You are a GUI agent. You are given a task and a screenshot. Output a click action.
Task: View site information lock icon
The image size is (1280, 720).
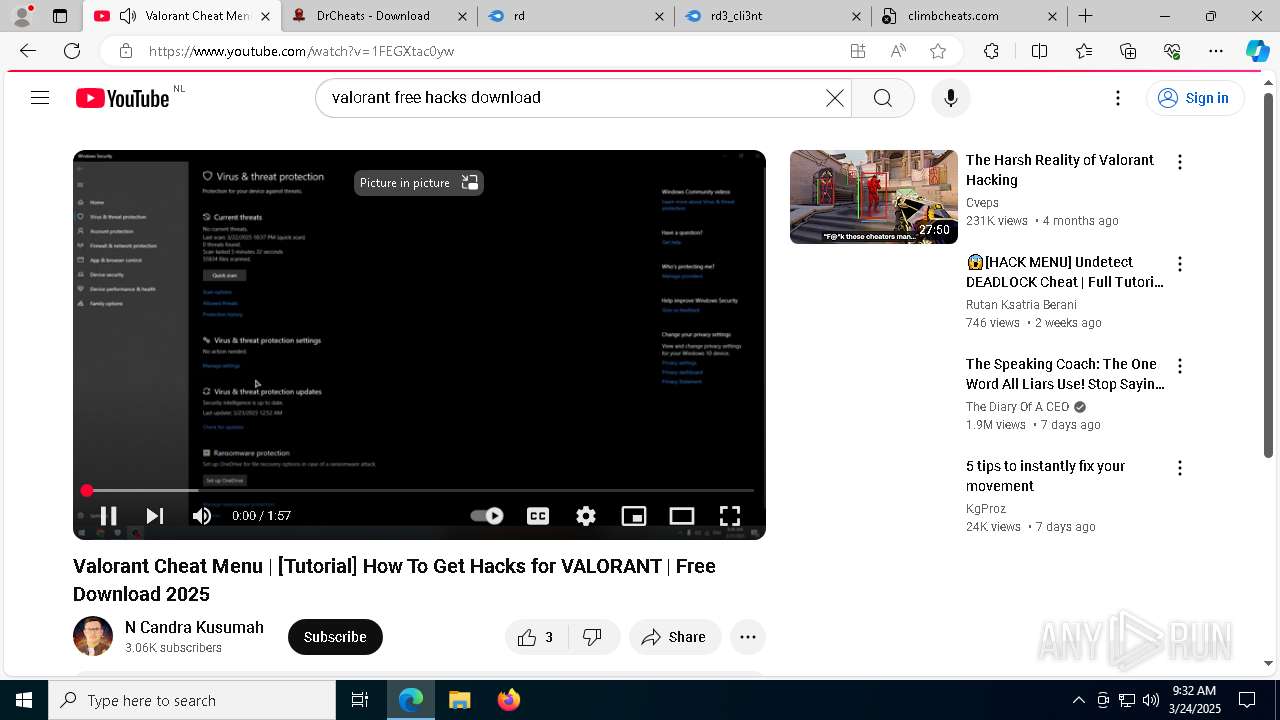click(x=125, y=51)
